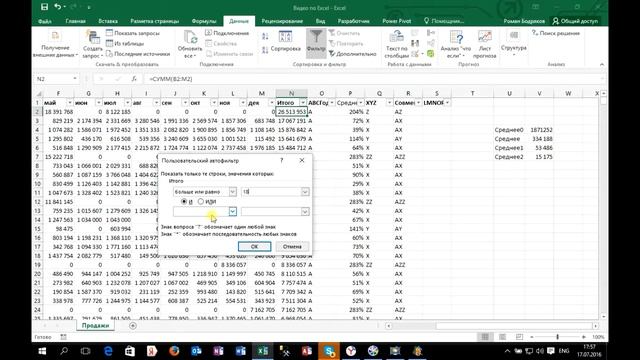The image size is (640, 360).
Task: Open the май column filter dropdown
Action: [69, 102]
